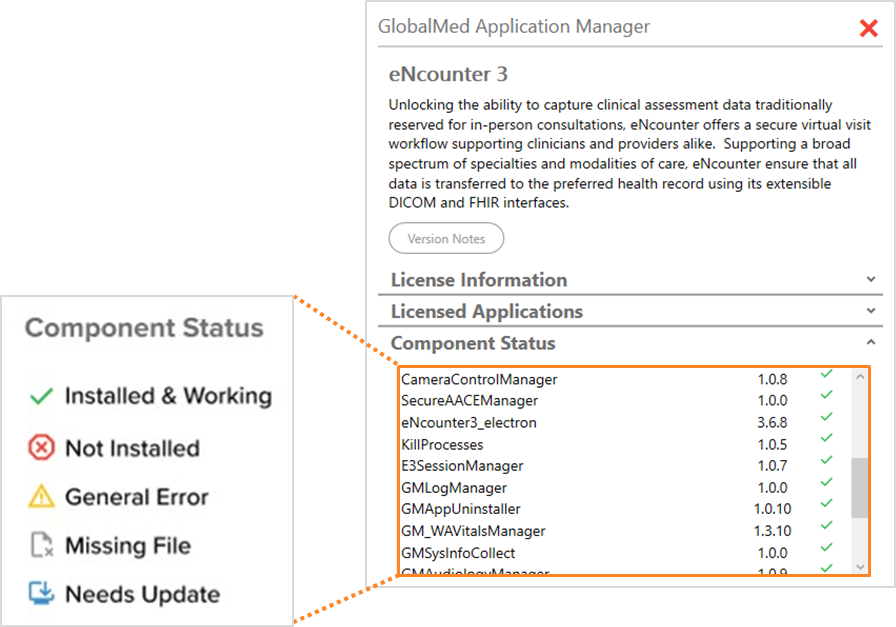Click the green checkmark next to SecureAACEManager
The height and width of the screenshot is (627, 896).
[x=827, y=396]
